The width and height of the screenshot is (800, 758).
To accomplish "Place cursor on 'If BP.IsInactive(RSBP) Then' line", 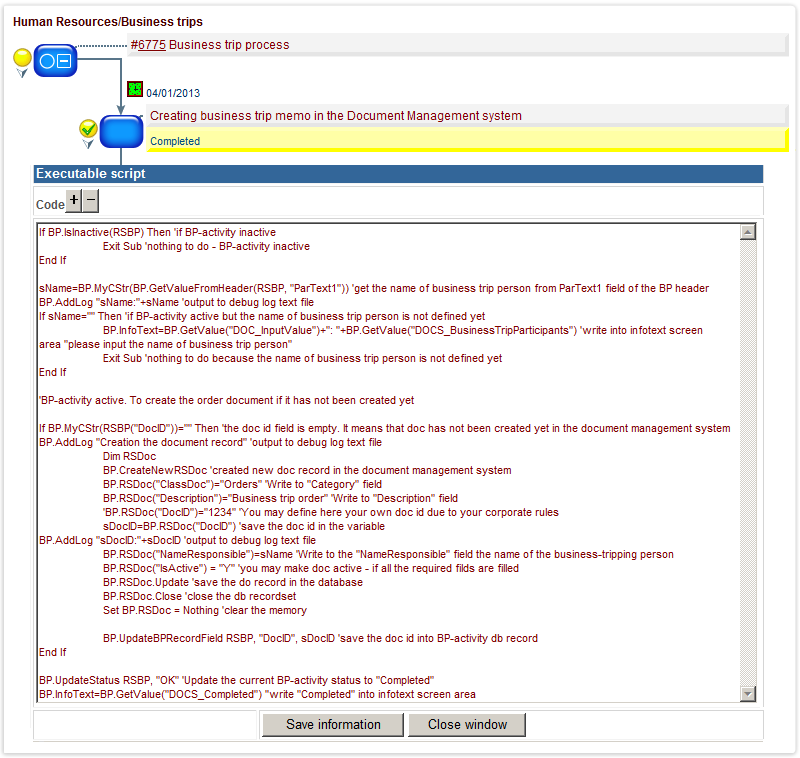I will 158,232.
